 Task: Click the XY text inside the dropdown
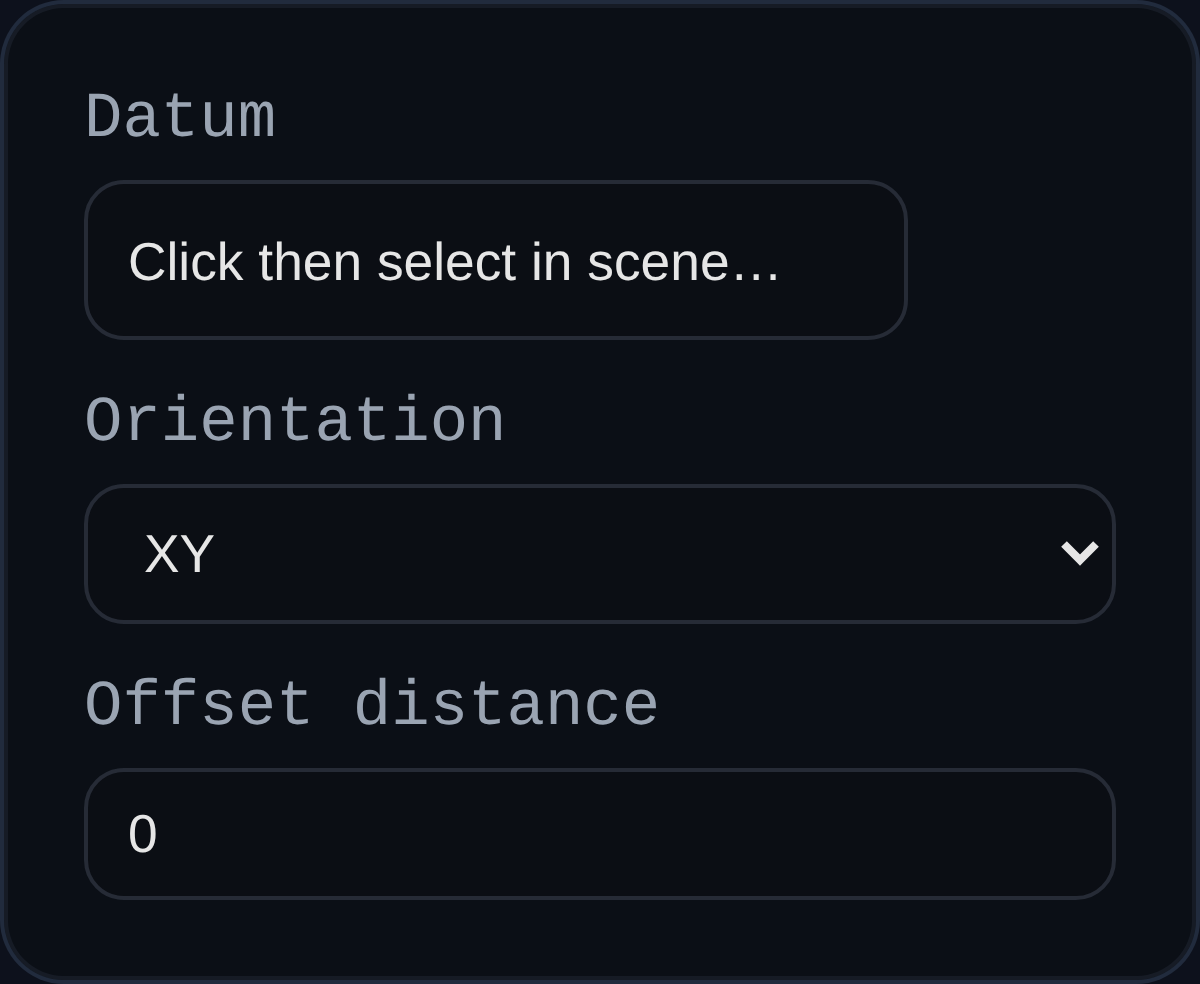180,553
